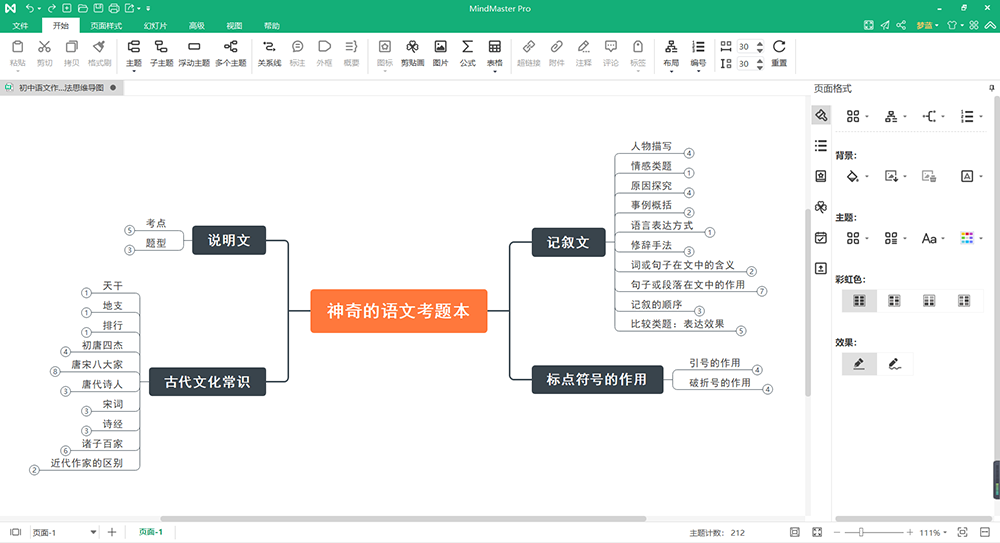Screen dimensions: 1000x543
Task: Click the horizontal canvas scrollbar
Action: pos(403,519)
